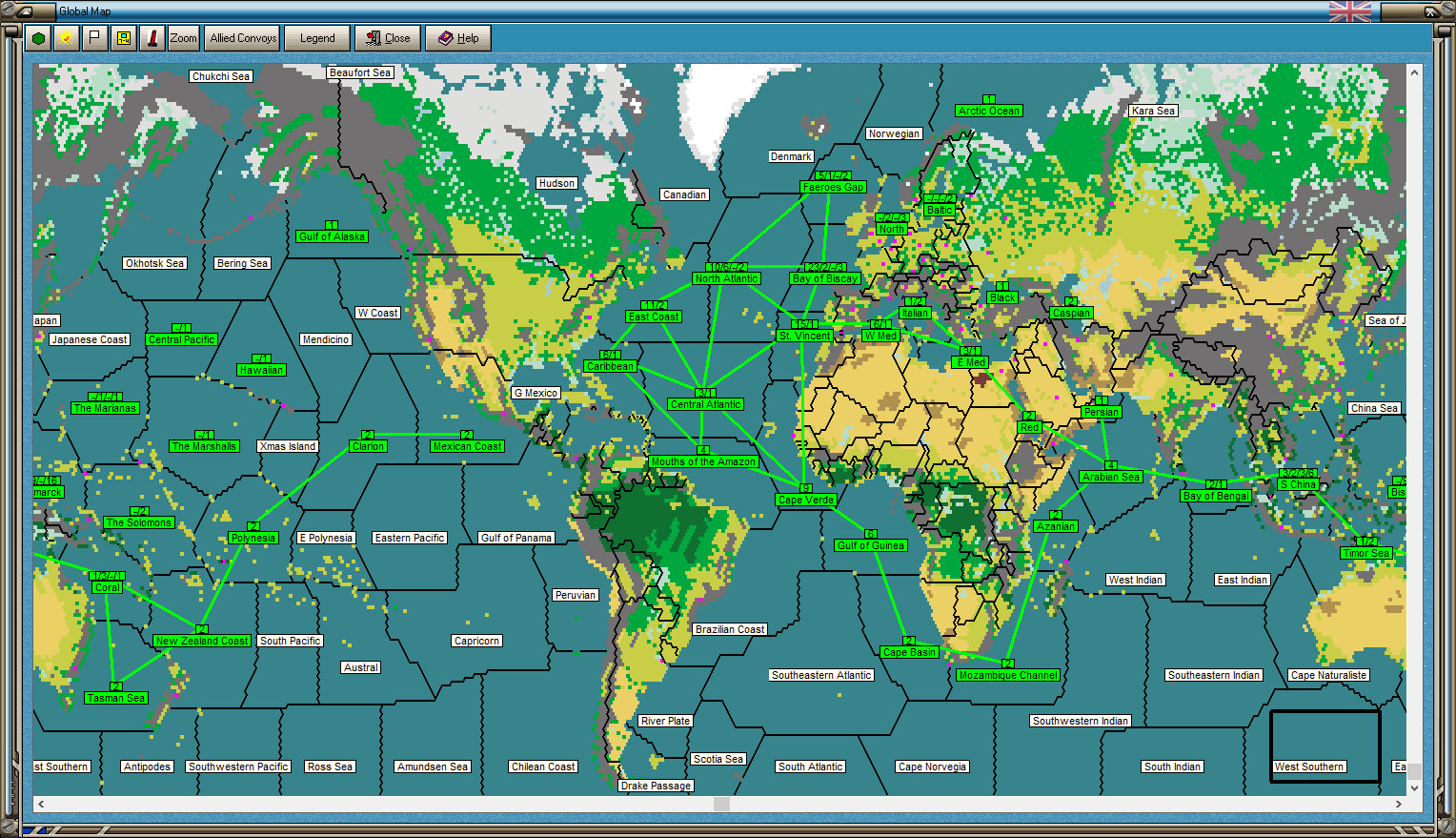Click the Tasman Sea zone label
The width and height of the screenshot is (1456, 838).
click(x=116, y=698)
